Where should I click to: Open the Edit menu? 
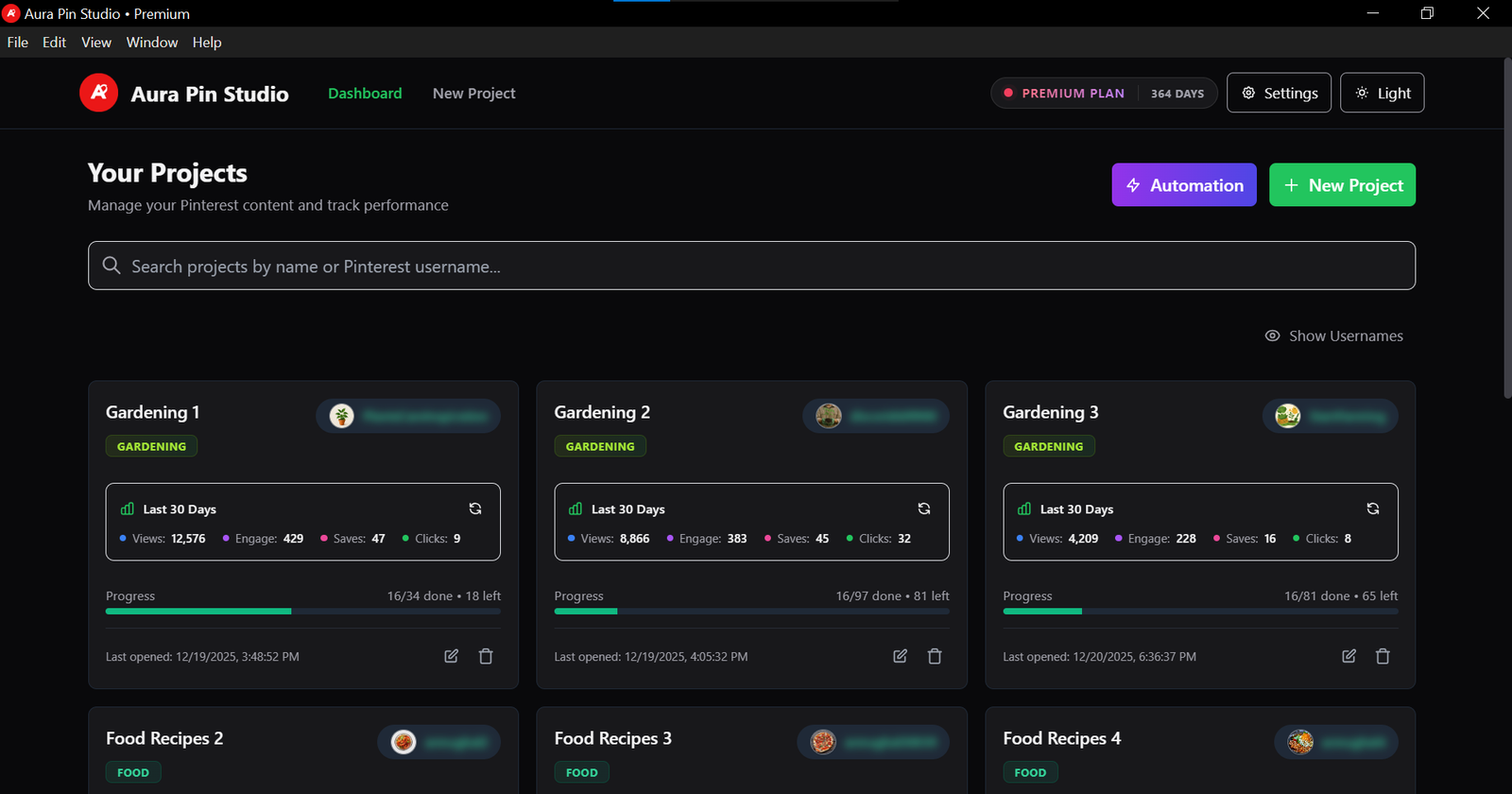(x=54, y=43)
